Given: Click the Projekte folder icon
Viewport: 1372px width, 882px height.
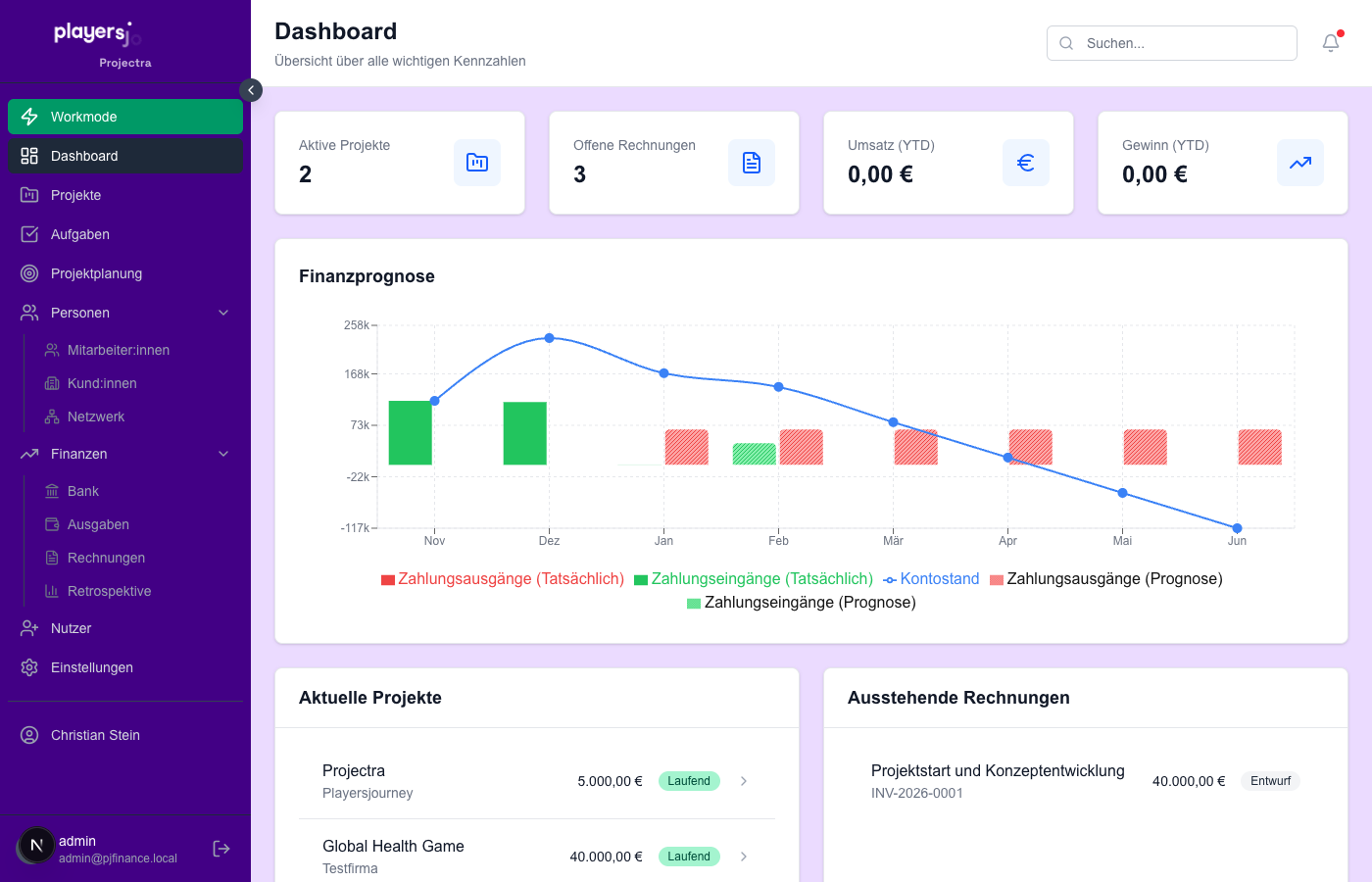Looking at the screenshot, I should (x=28, y=195).
